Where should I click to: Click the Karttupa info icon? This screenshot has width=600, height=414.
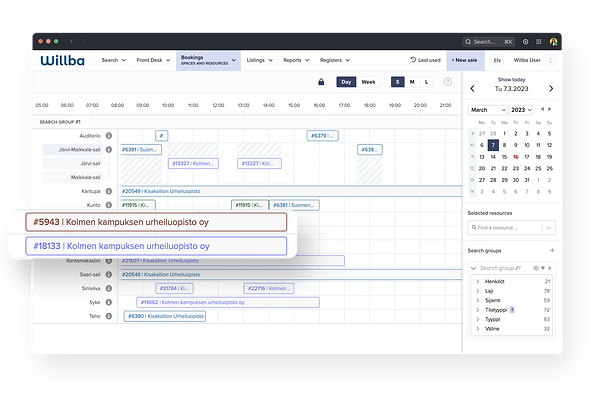click(x=109, y=191)
